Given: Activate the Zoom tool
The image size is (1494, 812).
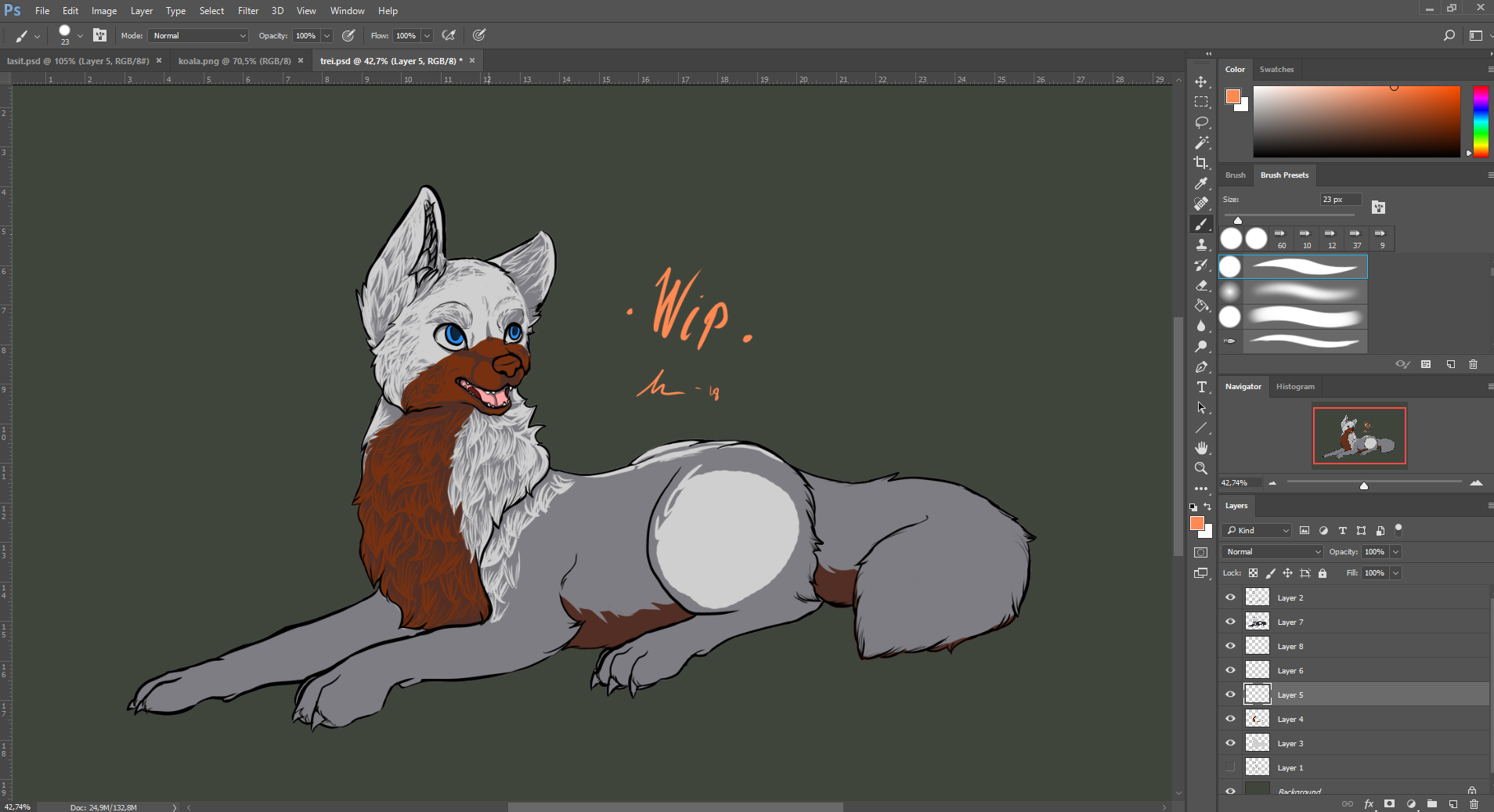Looking at the screenshot, I should tap(1201, 468).
